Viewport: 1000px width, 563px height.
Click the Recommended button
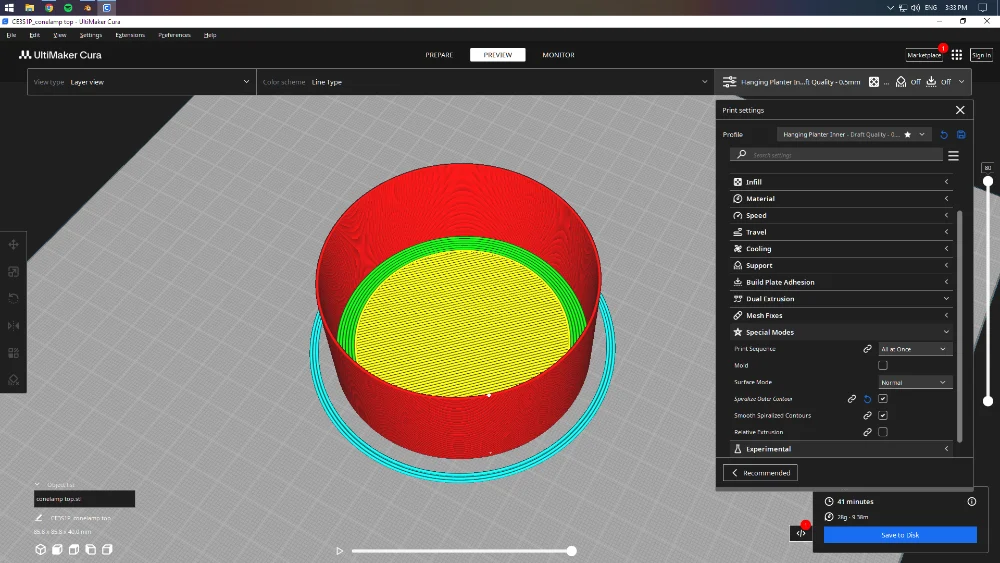point(760,472)
